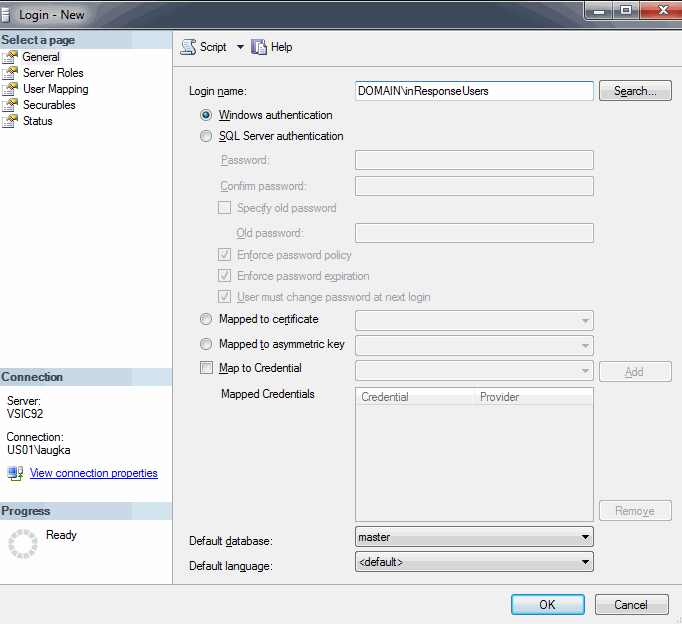The image size is (682, 624).
Task: Select SQL Server authentication radio button
Action: 206,136
